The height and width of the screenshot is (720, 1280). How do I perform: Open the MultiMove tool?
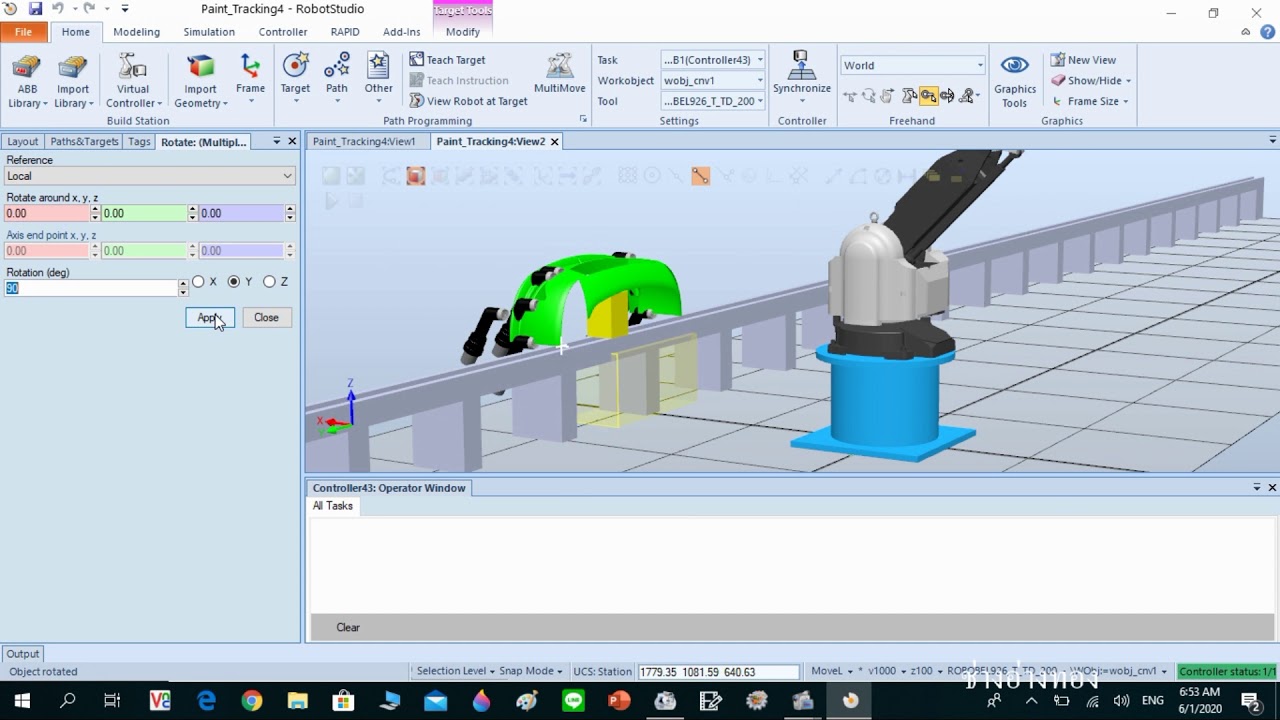pos(559,74)
